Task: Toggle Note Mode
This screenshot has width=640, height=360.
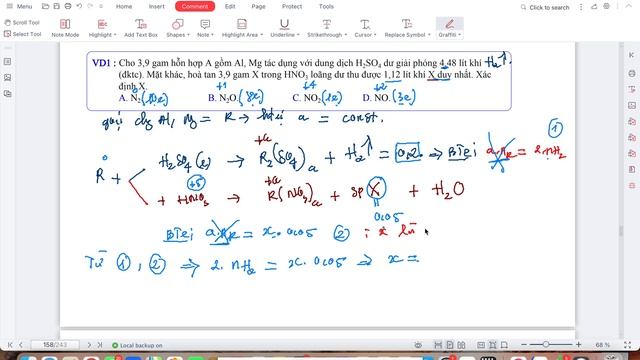Action: [x=65, y=29]
